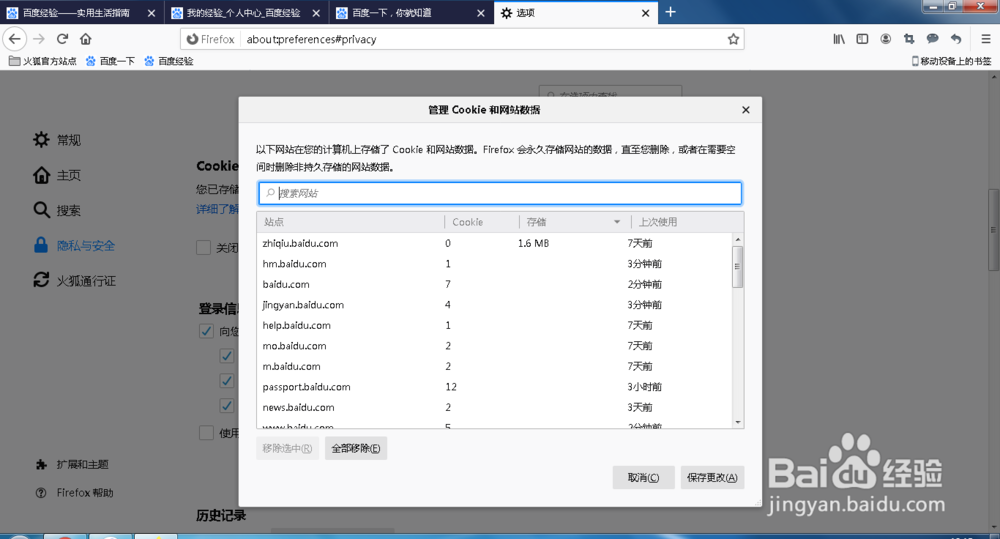Image resolution: width=1000 pixels, height=539 pixels.
Task: Open the Library icon in toolbar
Action: [839, 39]
